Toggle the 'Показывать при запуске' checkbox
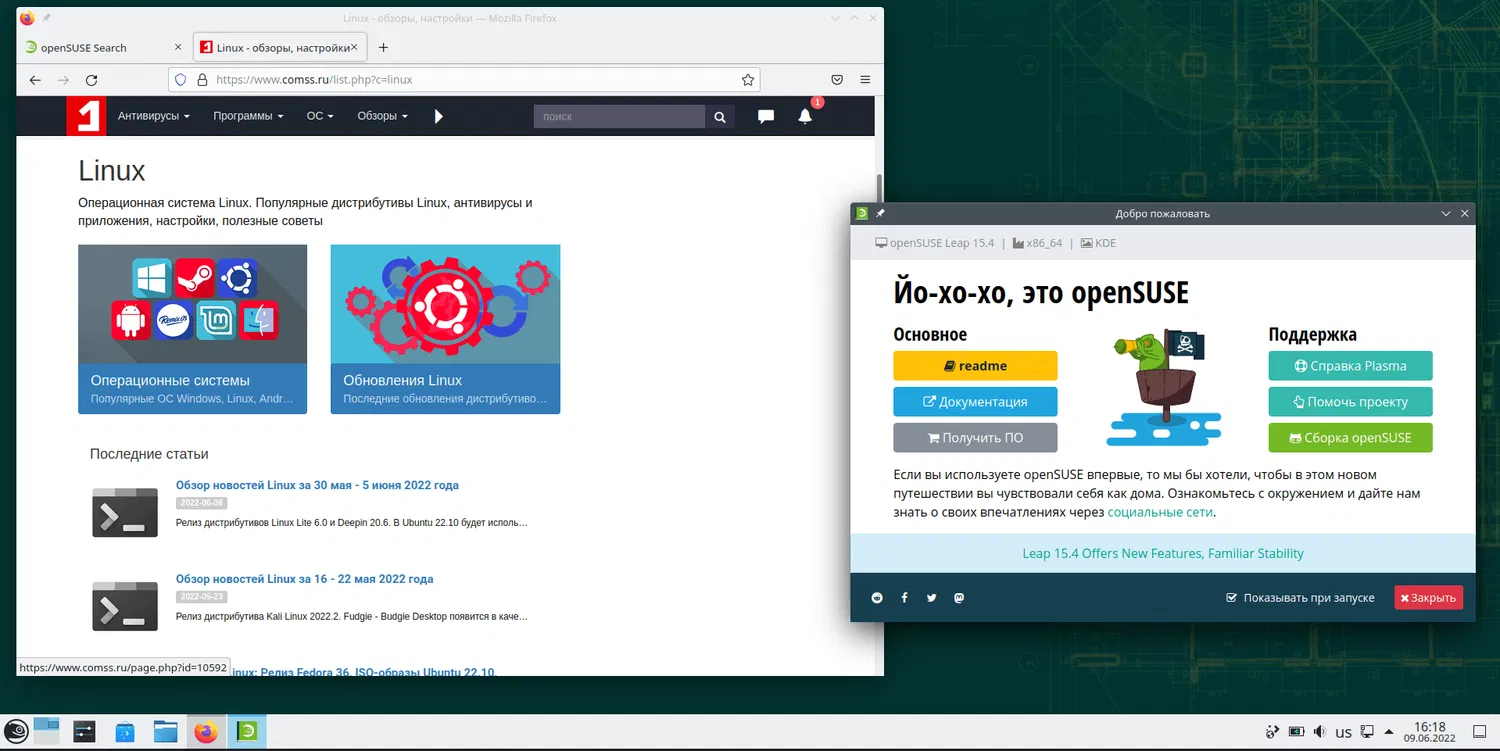The height and width of the screenshot is (751, 1500). 1232,598
